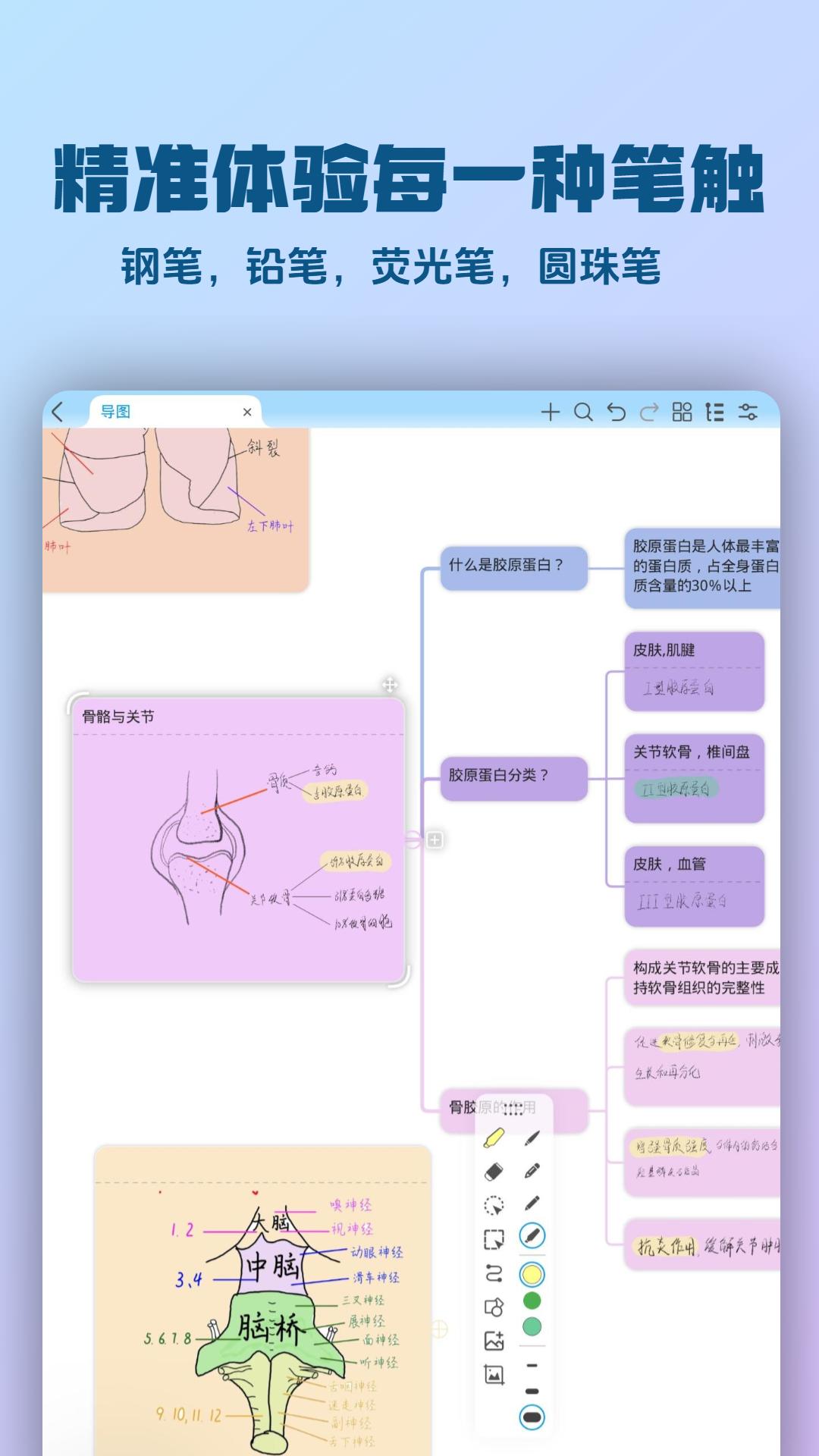Open the outline list view
The width and height of the screenshot is (819, 1456).
click(x=714, y=412)
